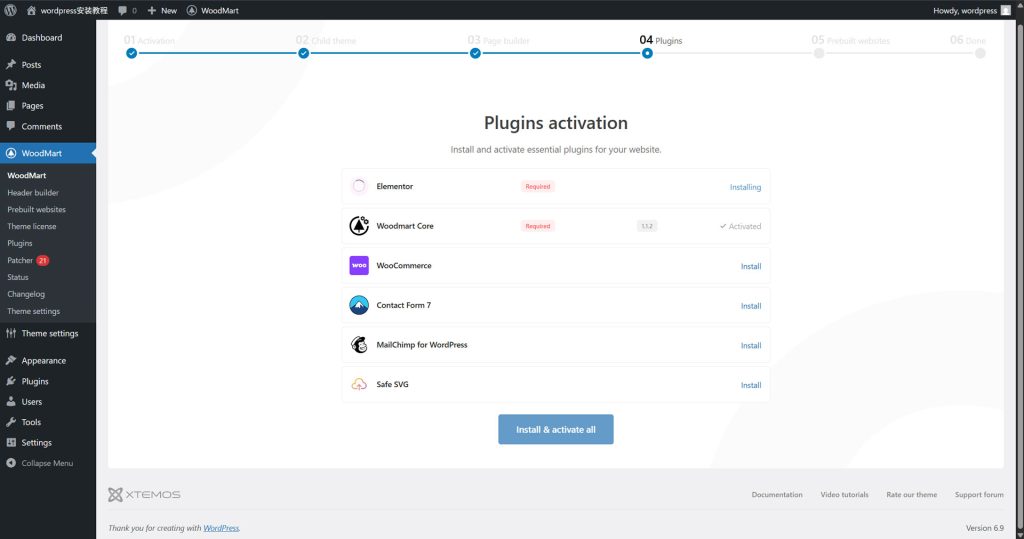1024x539 pixels.
Task: Open Appearance in the sidebar menu
Action: (x=43, y=360)
